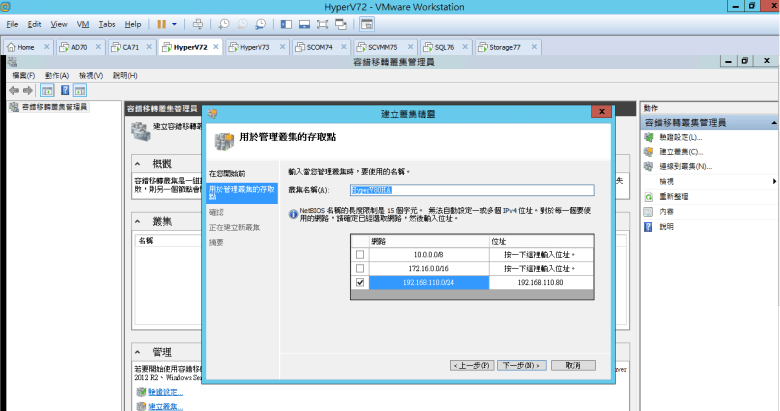Screen dimensions: 780x411
Task: Click the take snapshot clock icon
Action: pyautogui.click(x=224, y=23)
